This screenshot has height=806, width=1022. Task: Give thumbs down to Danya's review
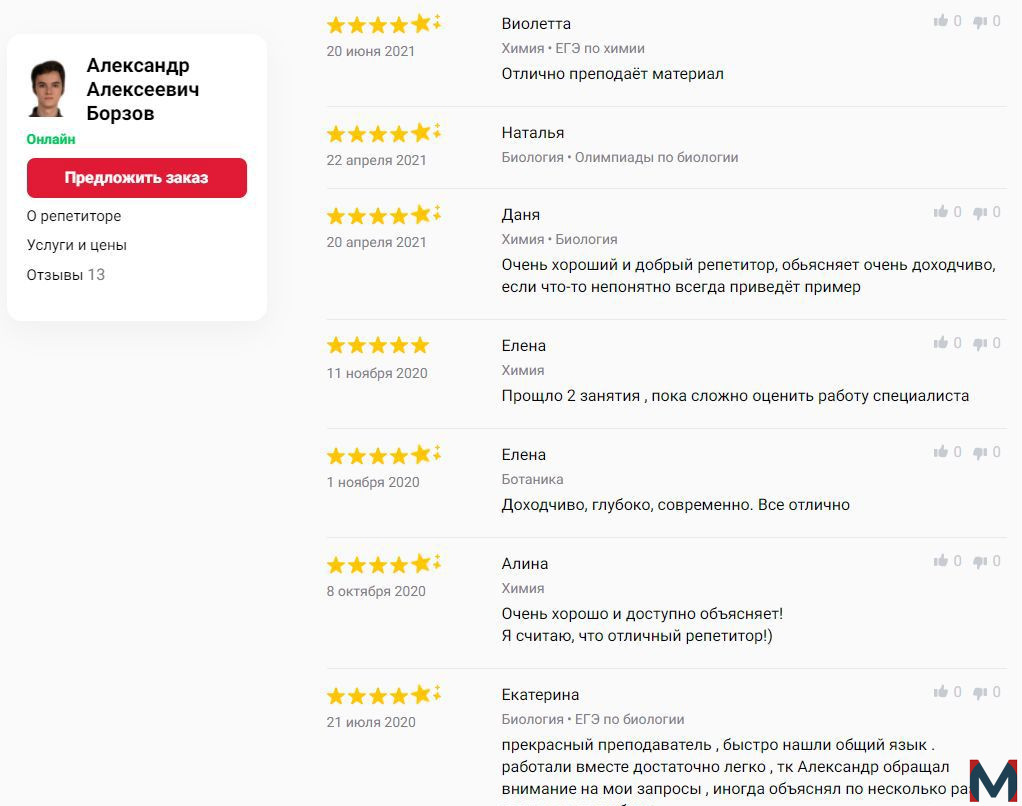[x=980, y=212]
